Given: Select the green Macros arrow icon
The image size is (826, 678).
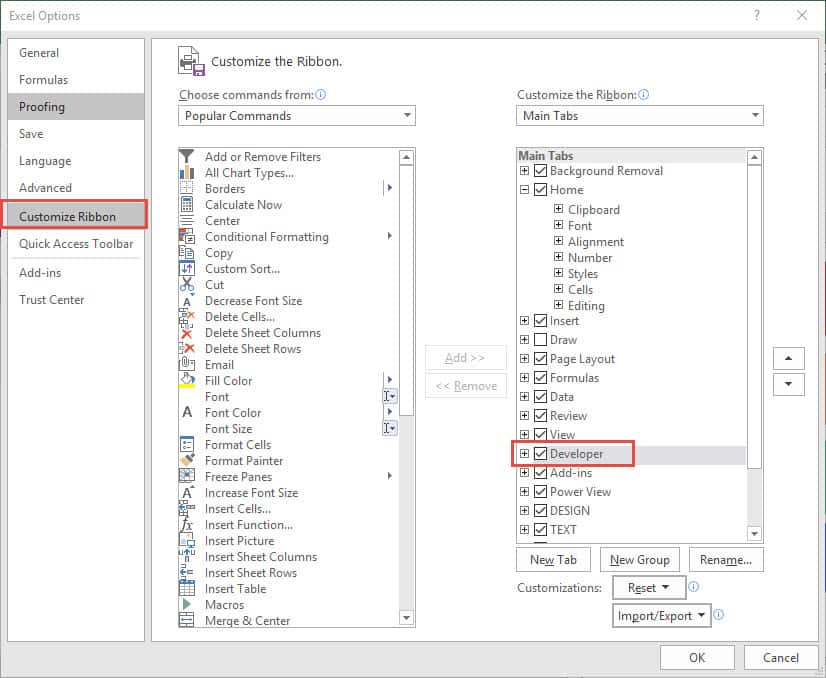Looking at the screenshot, I should click(187, 604).
